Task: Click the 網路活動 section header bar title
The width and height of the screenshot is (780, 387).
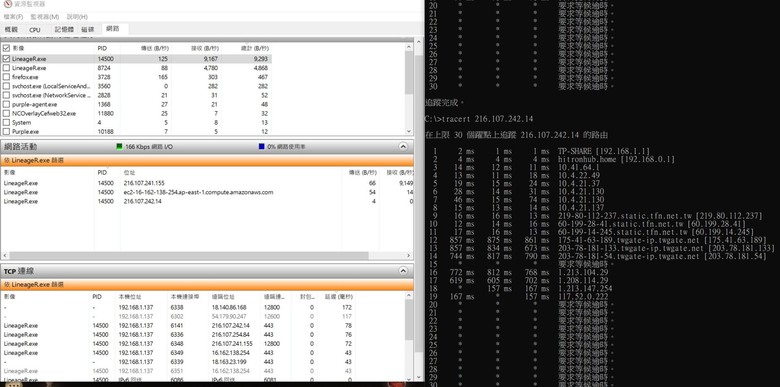Action: (x=20, y=147)
